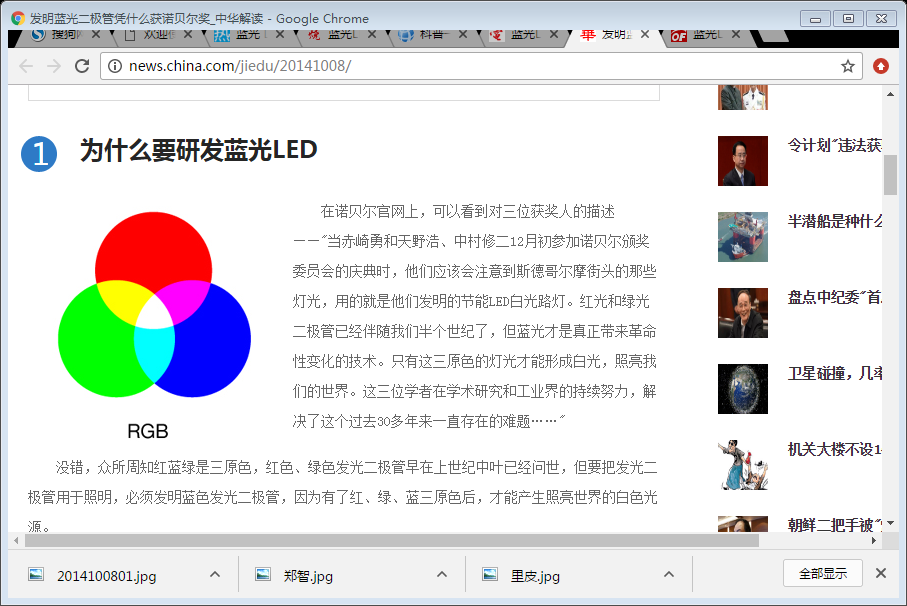907x606 pixels.
Task: Expand options for 2014100801.jpg download
Action: (214, 574)
